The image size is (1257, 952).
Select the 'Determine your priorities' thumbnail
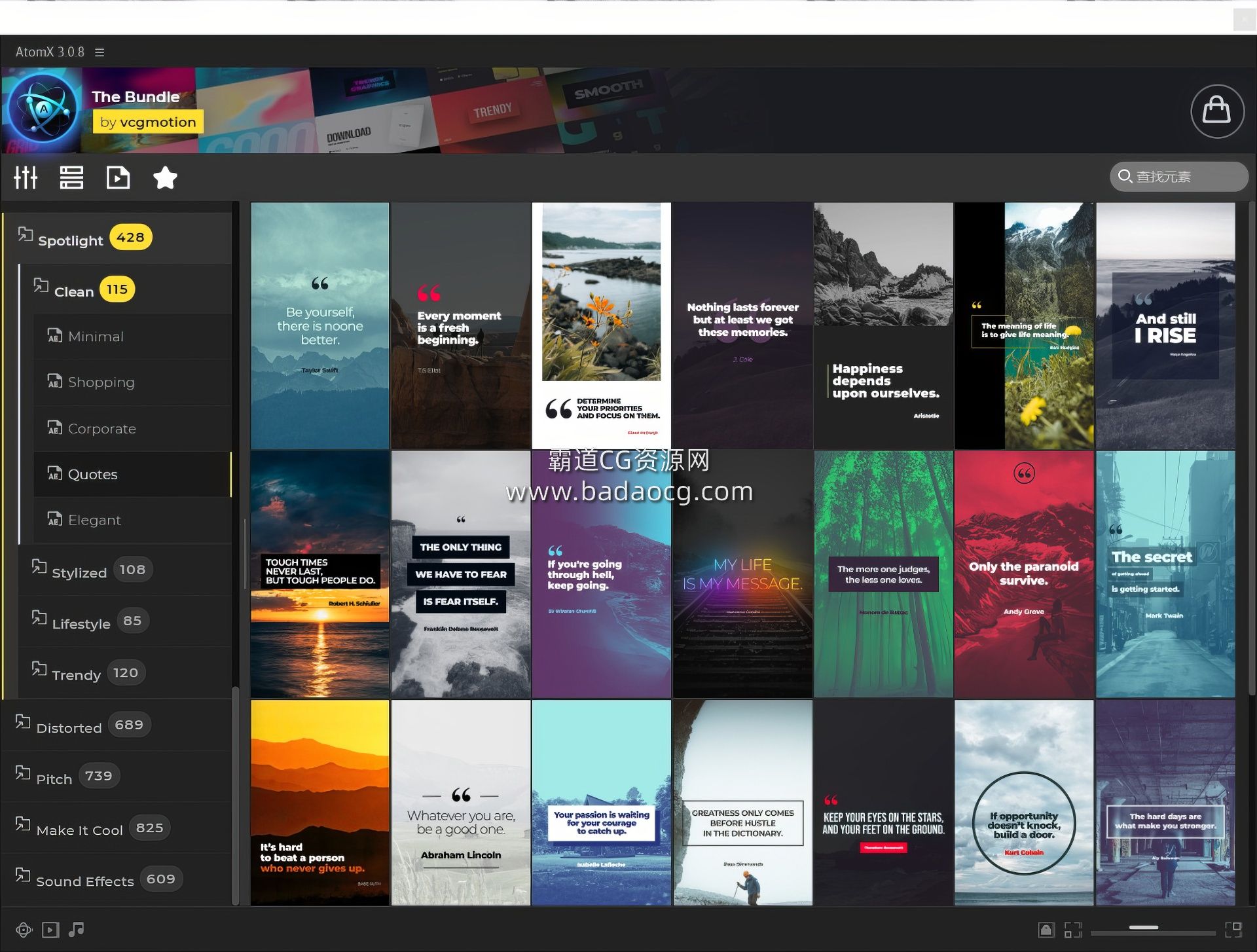tap(602, 325)
